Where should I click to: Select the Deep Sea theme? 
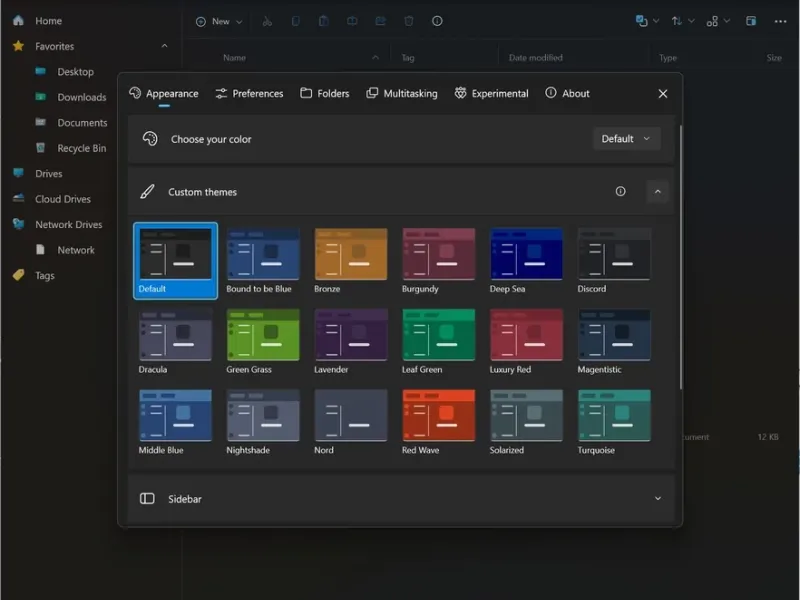526,256
